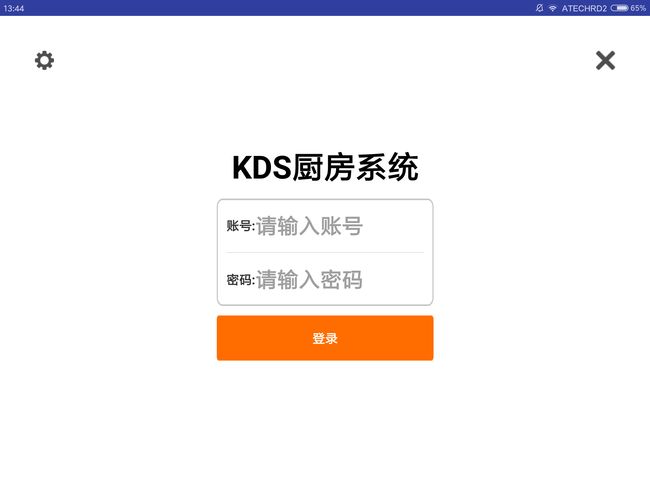
Task: Click the 登录 text on the orange button
Action: pyautogui.click(x=325, y=338)
